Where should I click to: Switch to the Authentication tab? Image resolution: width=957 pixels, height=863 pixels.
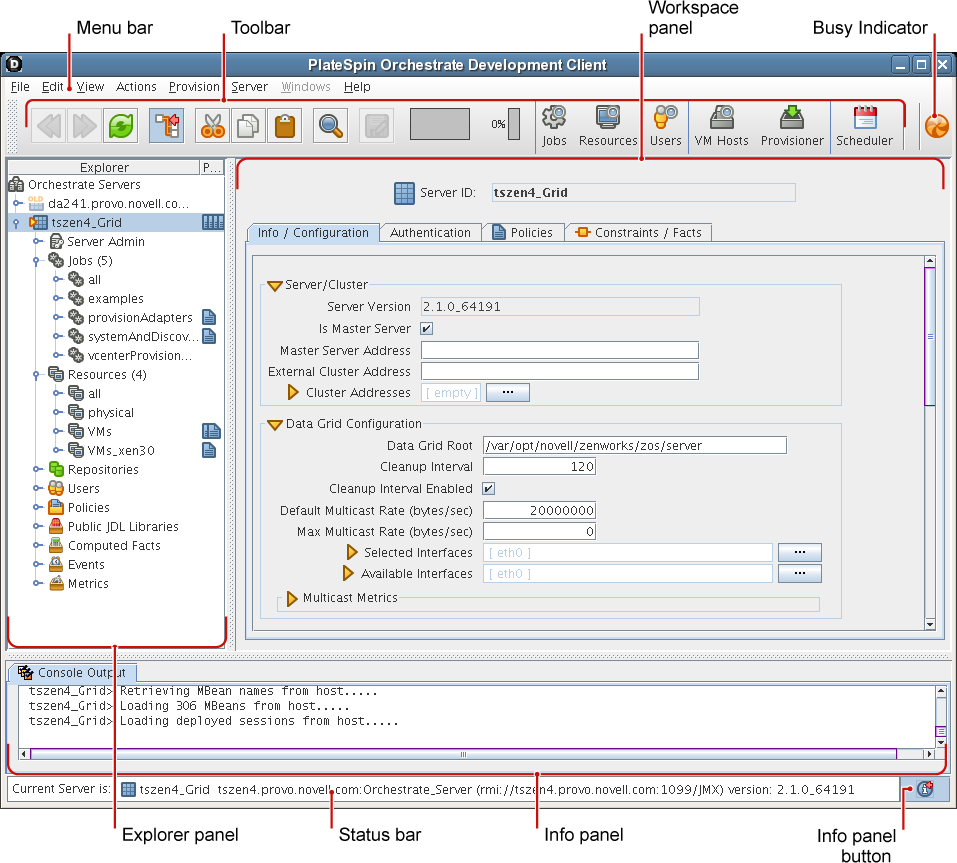click(430, 233)
